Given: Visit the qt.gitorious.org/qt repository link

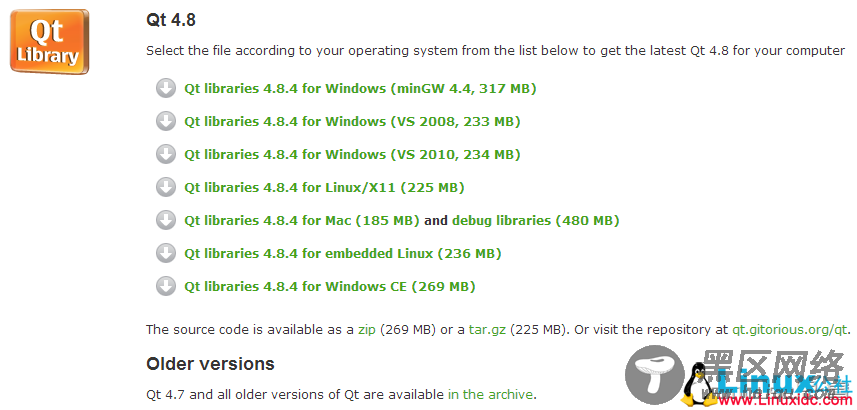Looking at the screenshot, I should click(789, 330).
